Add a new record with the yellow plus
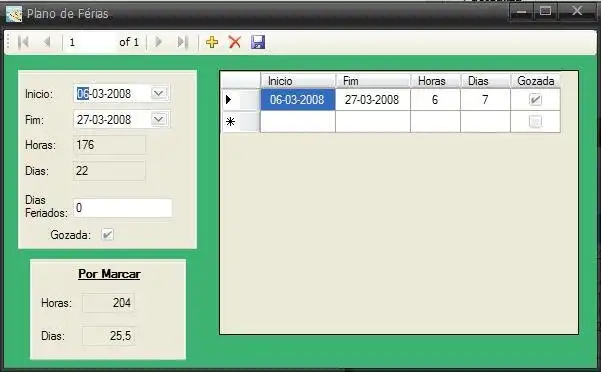The image size is (601, 372). (x=212, y=42)
